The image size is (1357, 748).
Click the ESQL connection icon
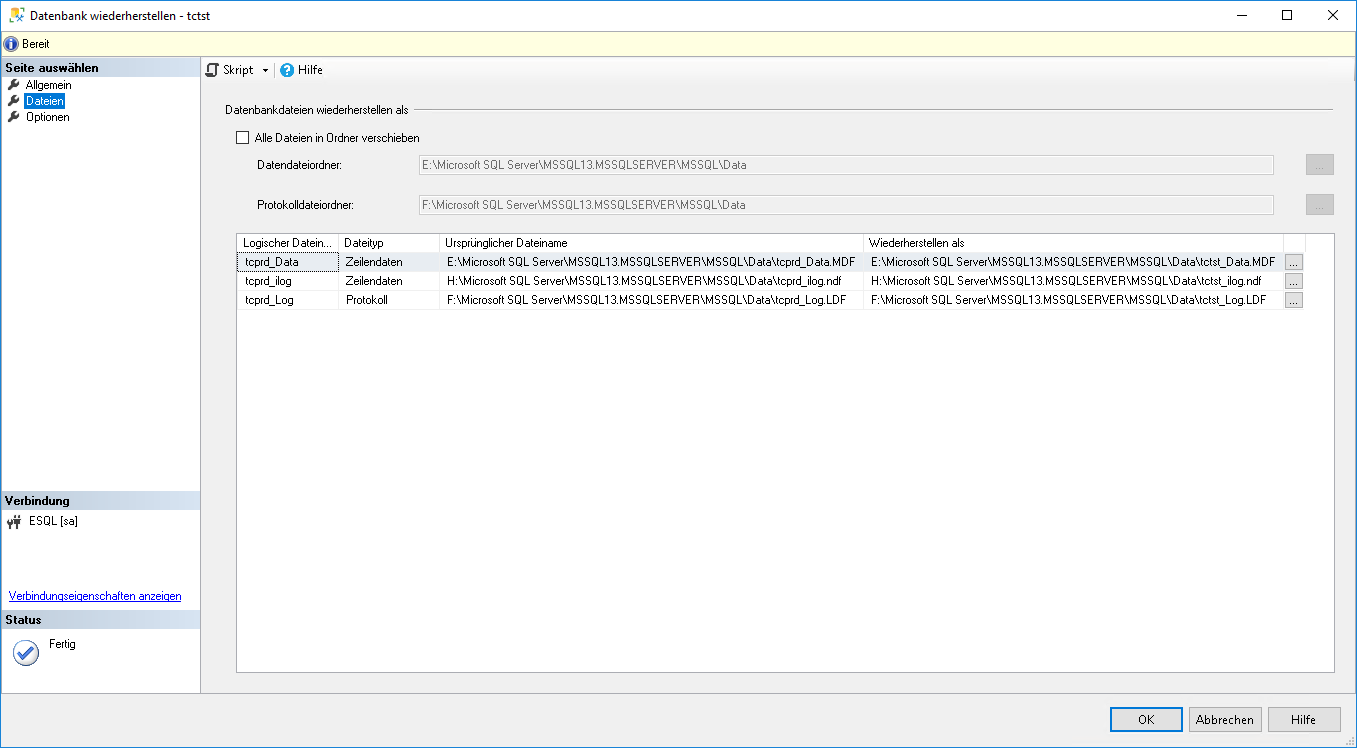[14, 522]
